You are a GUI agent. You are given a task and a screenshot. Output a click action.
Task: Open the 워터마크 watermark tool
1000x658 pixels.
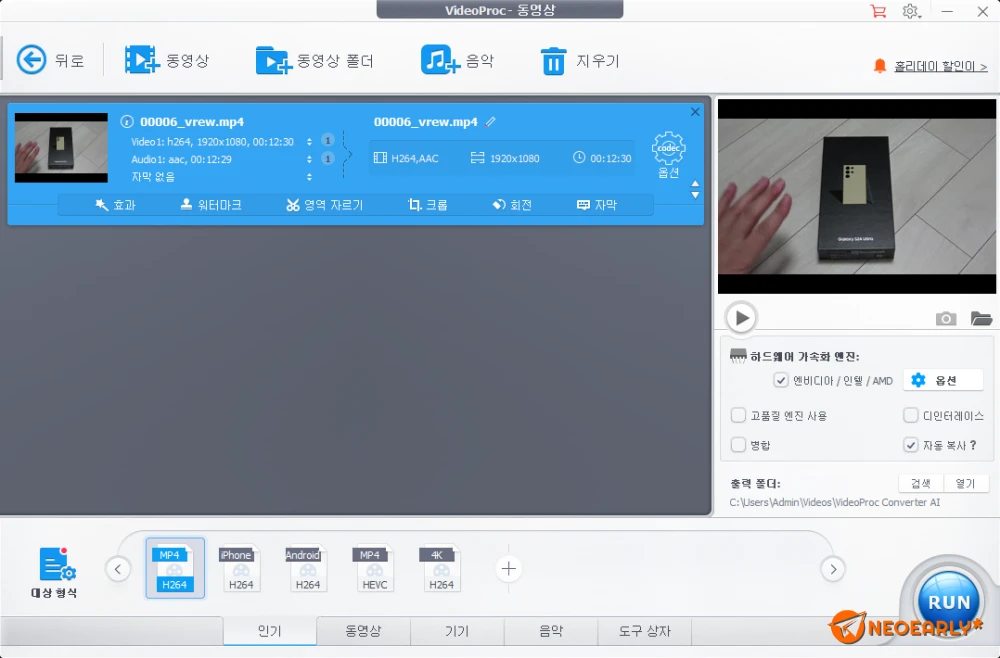211,205
